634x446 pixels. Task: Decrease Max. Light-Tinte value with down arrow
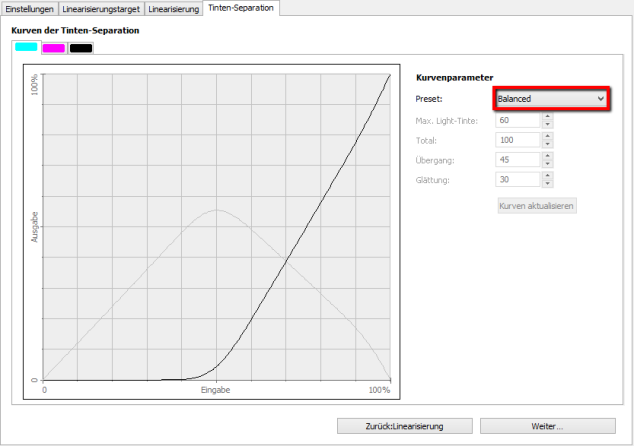click(547, 124)
